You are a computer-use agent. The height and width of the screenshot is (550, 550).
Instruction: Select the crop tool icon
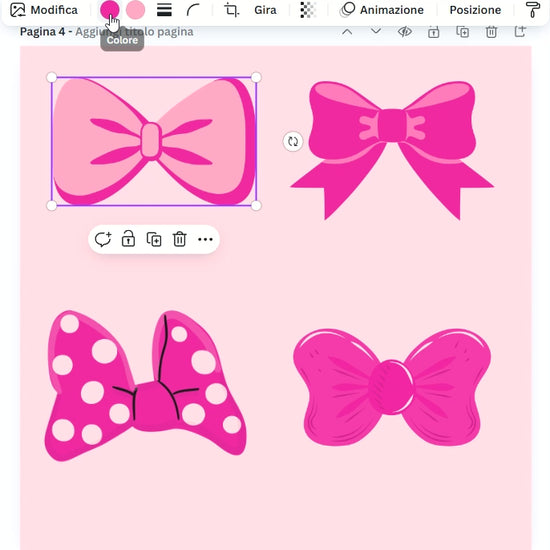click(x=232, y=10)
